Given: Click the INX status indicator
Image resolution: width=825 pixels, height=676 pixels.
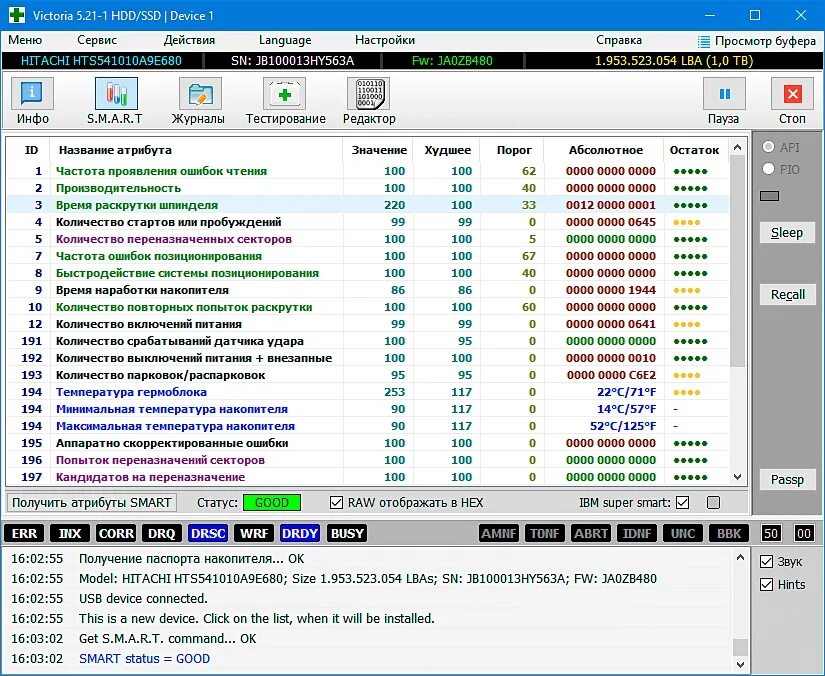Looking at the screenshot, I should (x=70, y=533).
